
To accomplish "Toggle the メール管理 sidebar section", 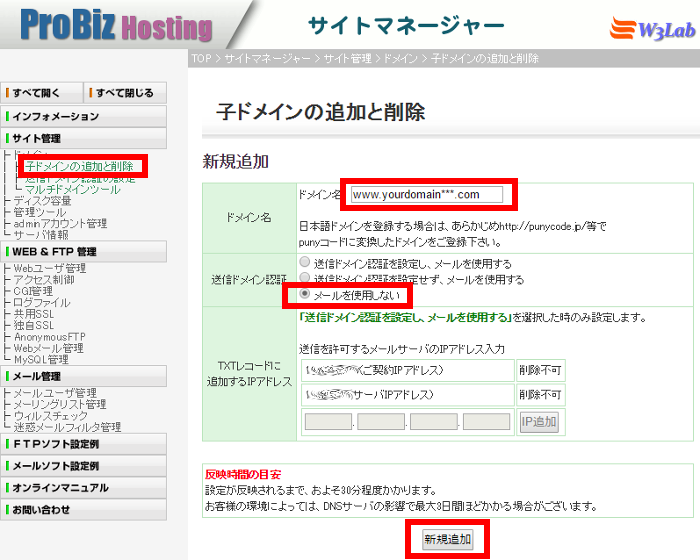I will 83,376.
